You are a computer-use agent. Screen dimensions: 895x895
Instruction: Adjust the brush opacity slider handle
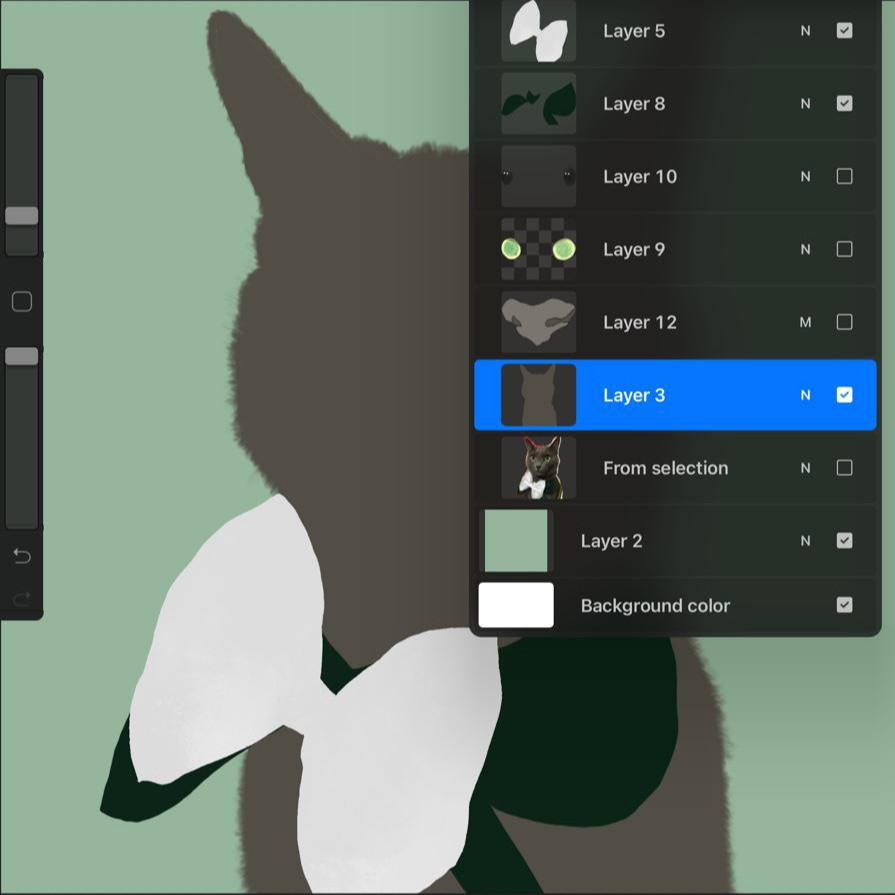(x=22, y=356)
